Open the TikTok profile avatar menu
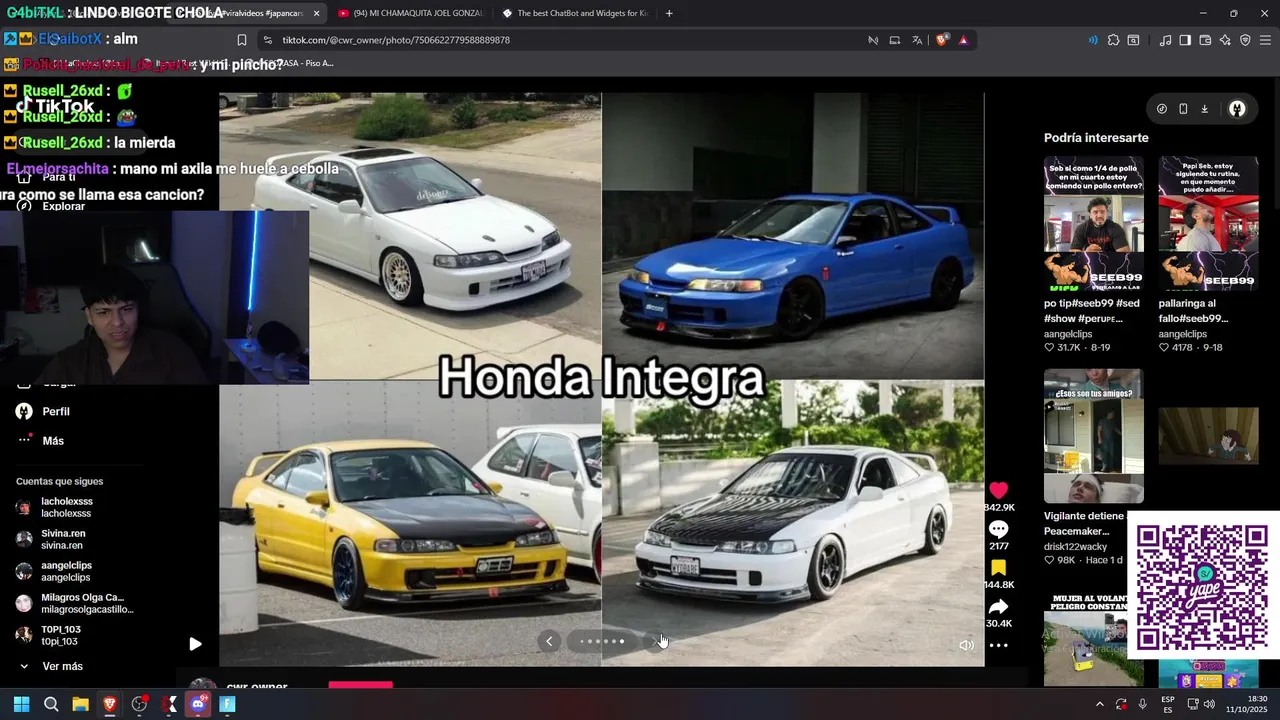The width and height of the screenshot is (1280, 720). 1237,109
